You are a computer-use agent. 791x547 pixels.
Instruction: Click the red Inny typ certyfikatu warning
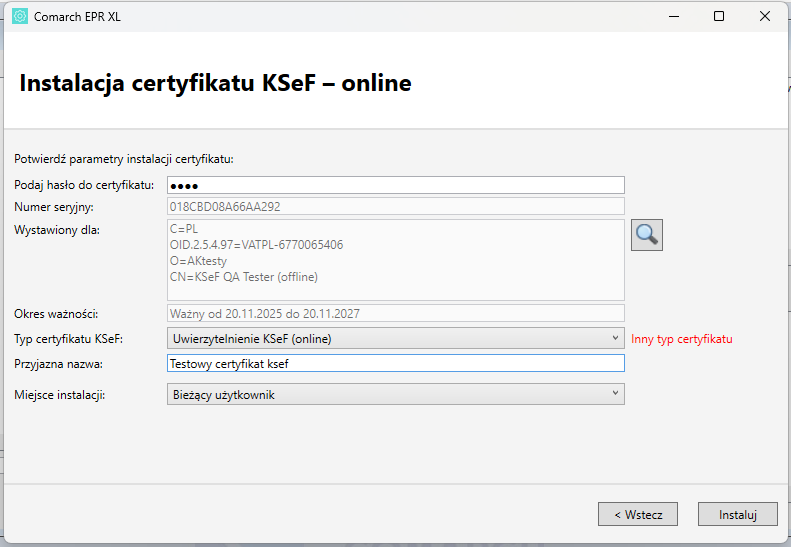click(682, 339)
